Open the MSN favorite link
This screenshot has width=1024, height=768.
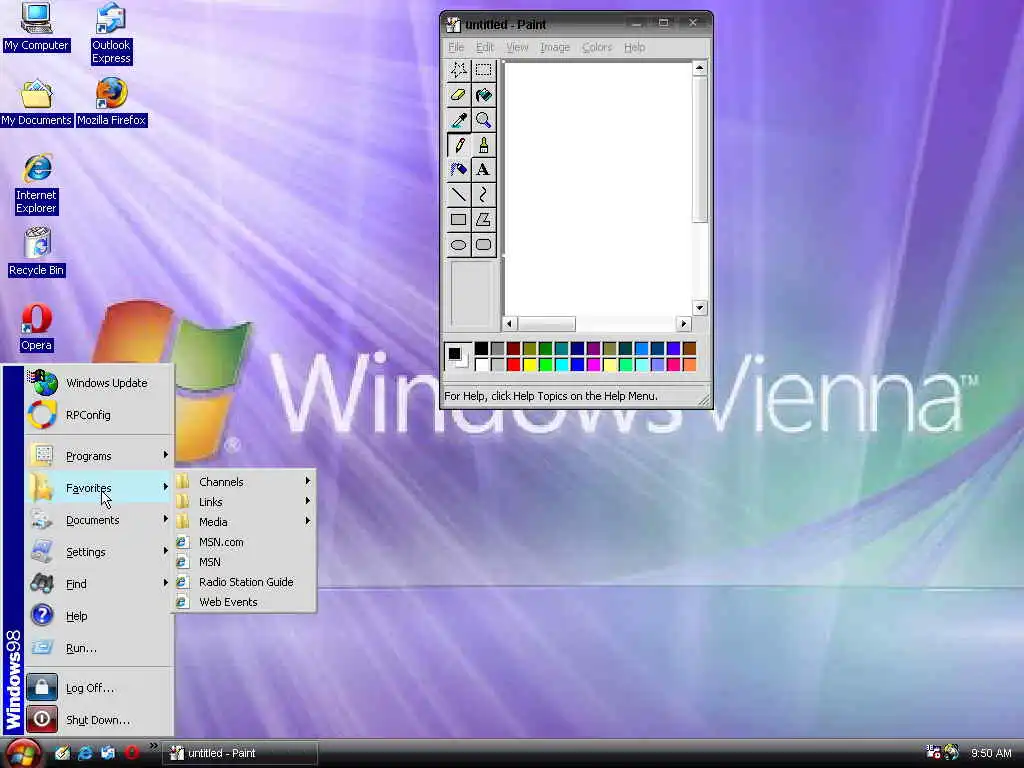245,562
